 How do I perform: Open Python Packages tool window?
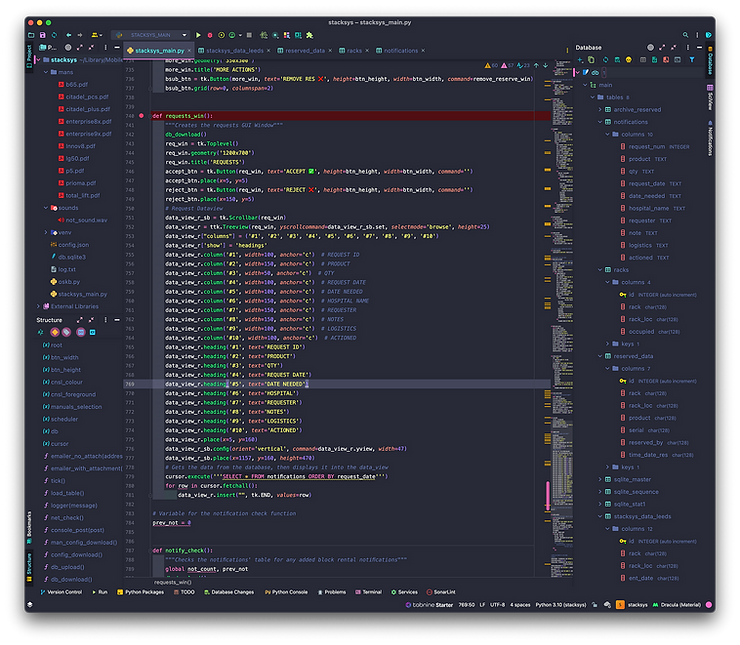click(x=140, y=592)
